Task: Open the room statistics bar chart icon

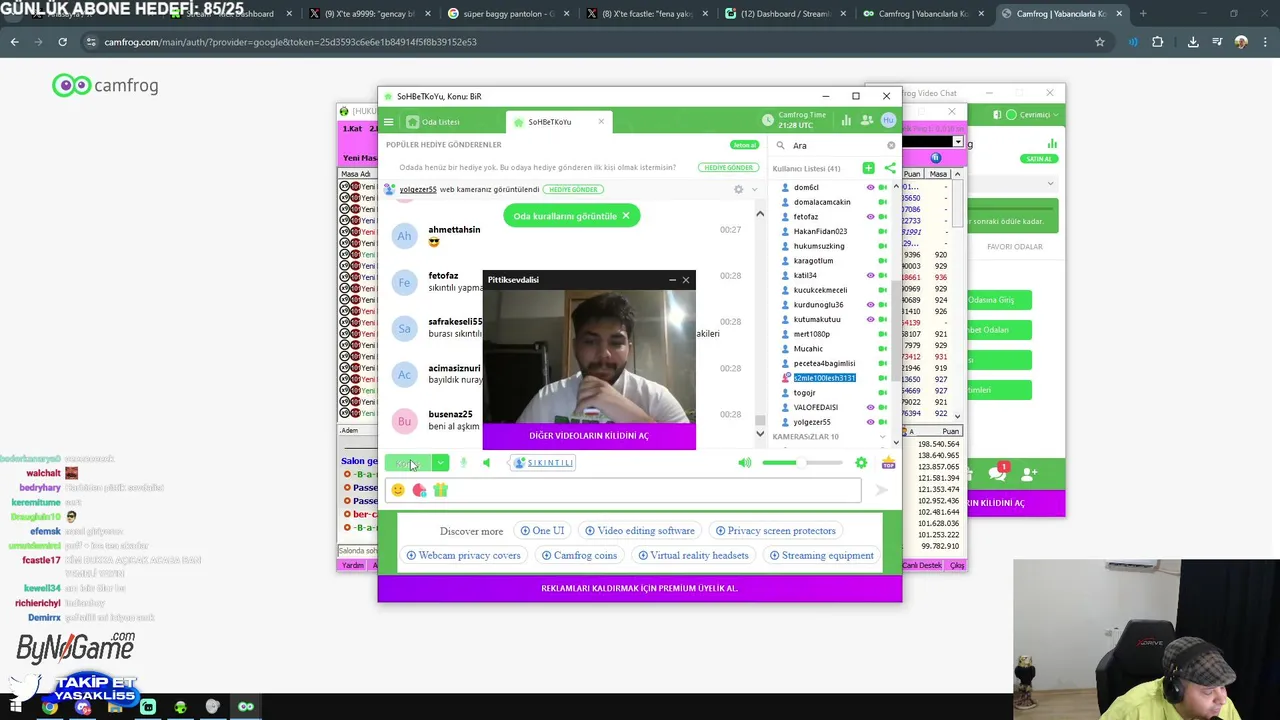Action: click(x=846, y=120)
